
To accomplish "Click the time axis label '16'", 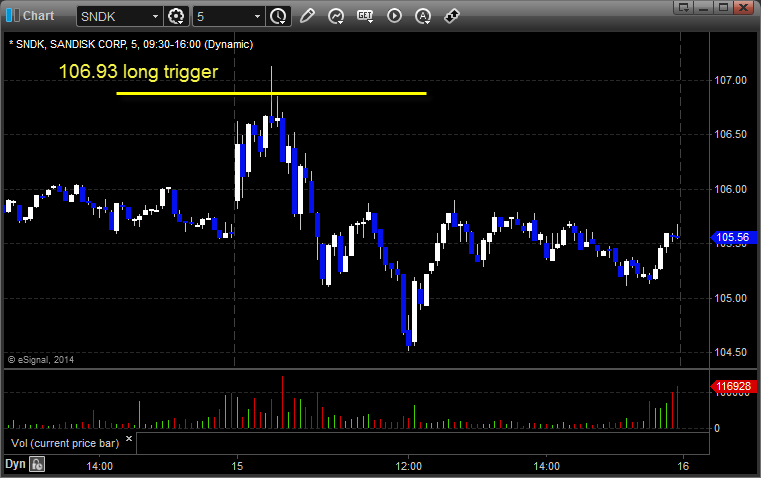I will 683,466.
